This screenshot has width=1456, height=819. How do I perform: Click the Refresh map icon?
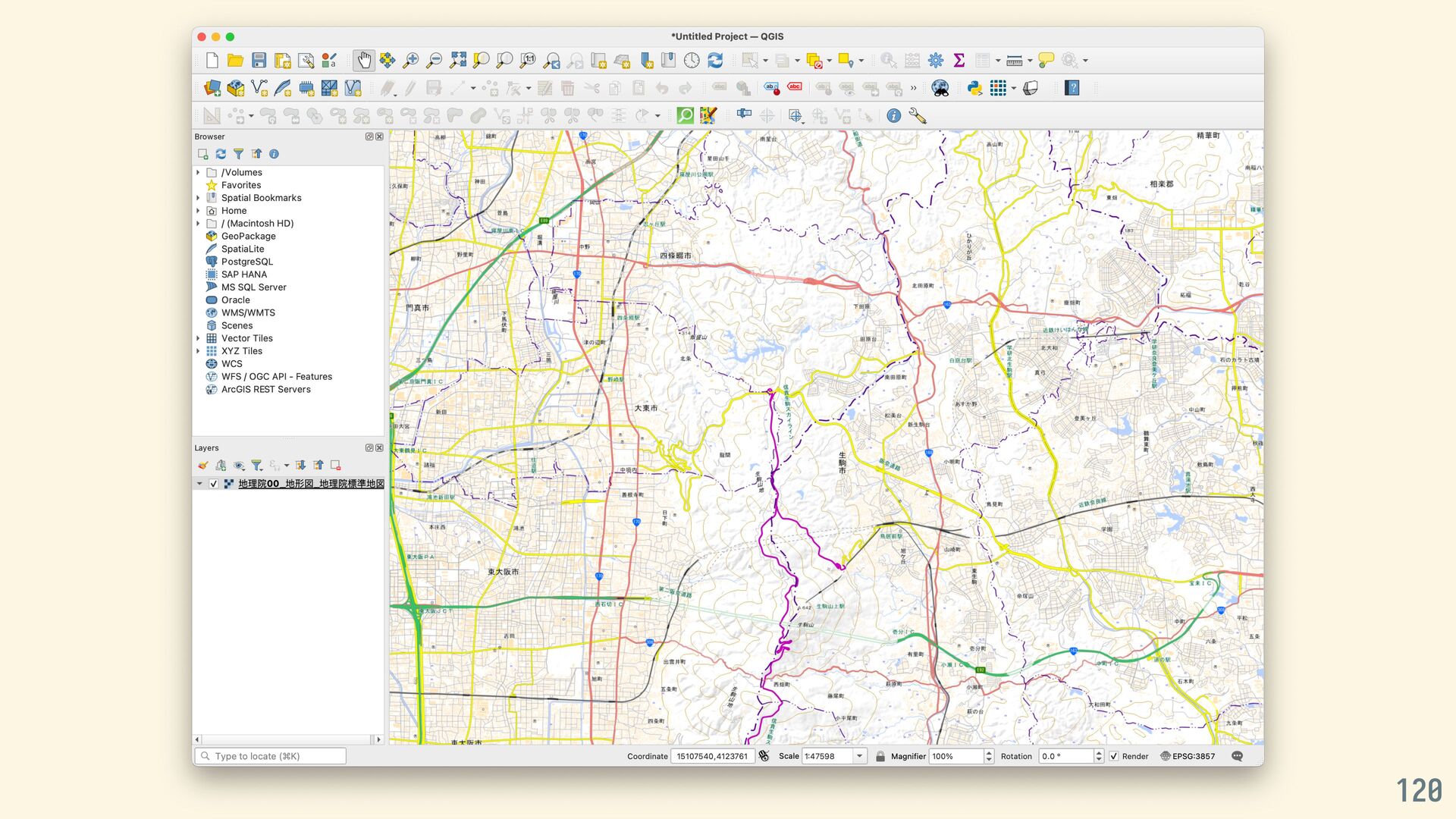click(715, 61)
